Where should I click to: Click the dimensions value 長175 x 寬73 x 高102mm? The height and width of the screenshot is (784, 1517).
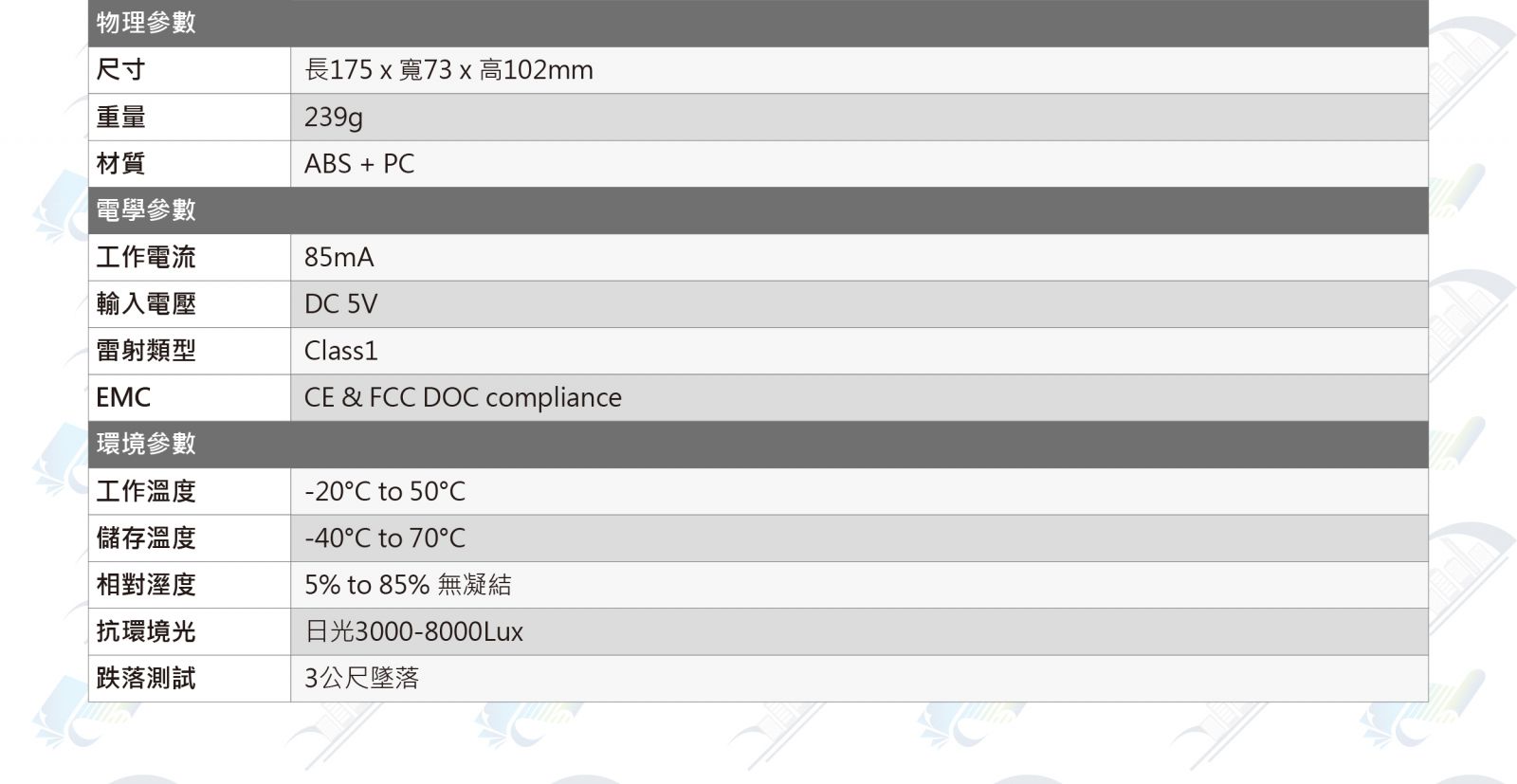[448, 70]
